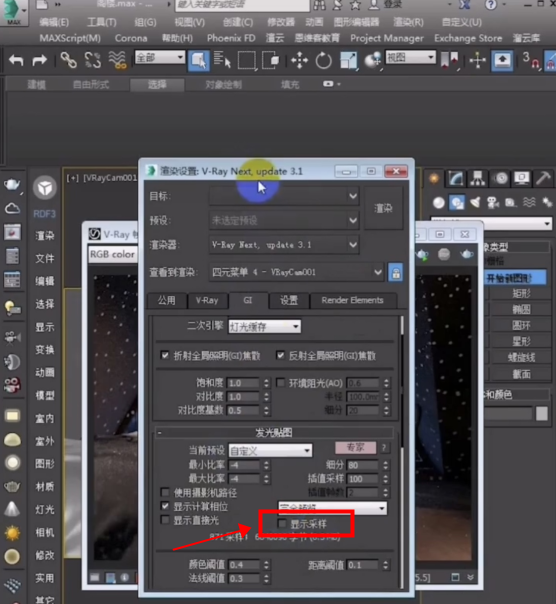The width and height of the screenshot is (556, 604).
Task: Click the ? help button beside 专家
Action: [x=384, y=447]
